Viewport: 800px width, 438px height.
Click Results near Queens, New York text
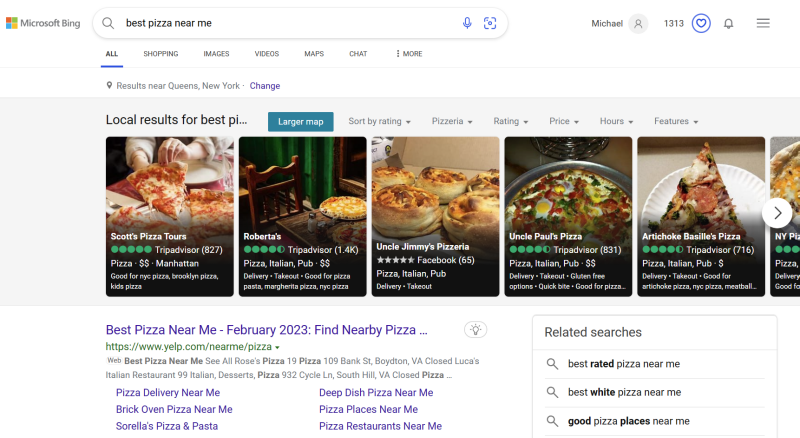coord(178,86)
